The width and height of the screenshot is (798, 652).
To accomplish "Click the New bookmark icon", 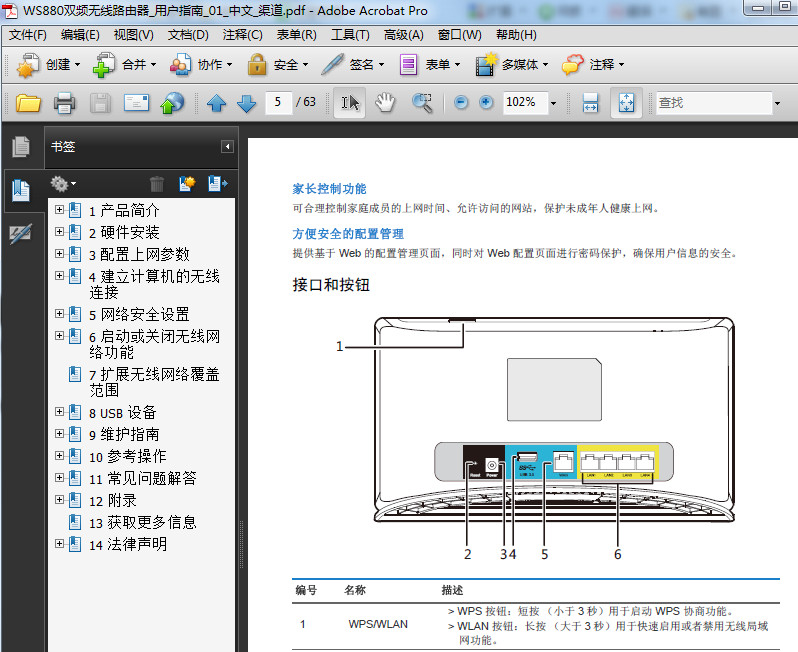I will pos(187,184).
